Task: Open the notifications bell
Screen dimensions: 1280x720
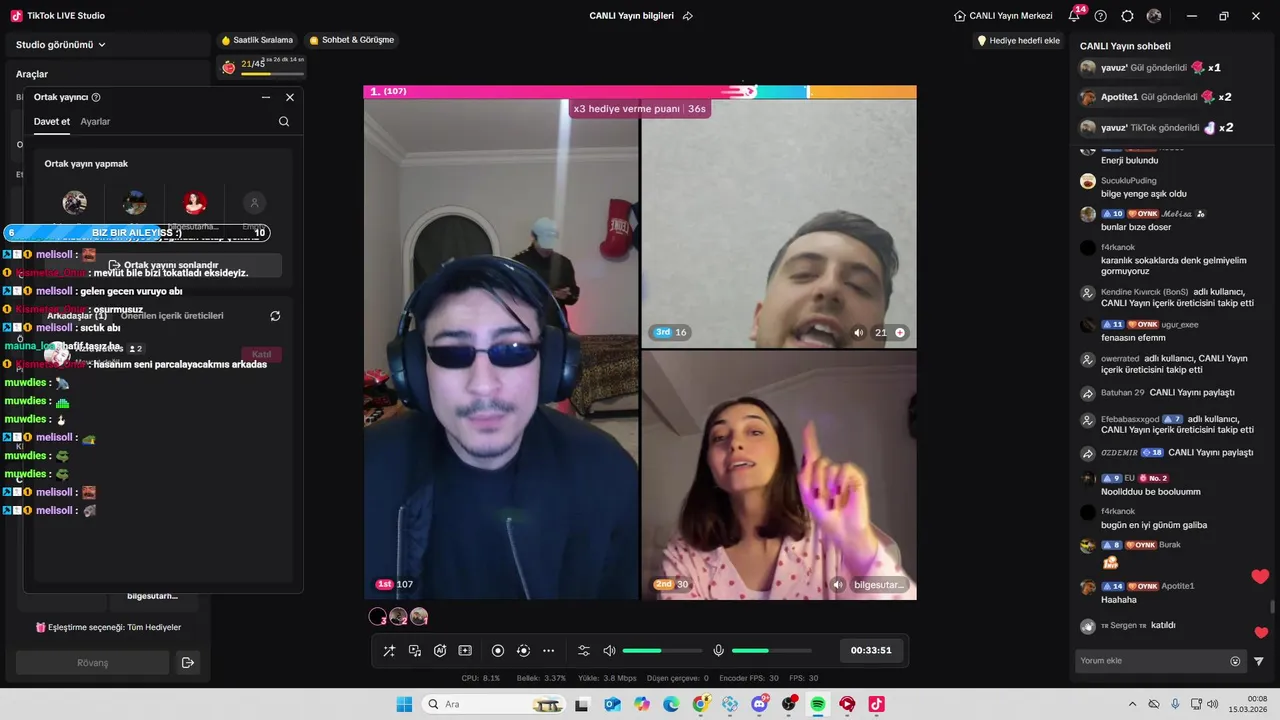Action: point(1075,16)
